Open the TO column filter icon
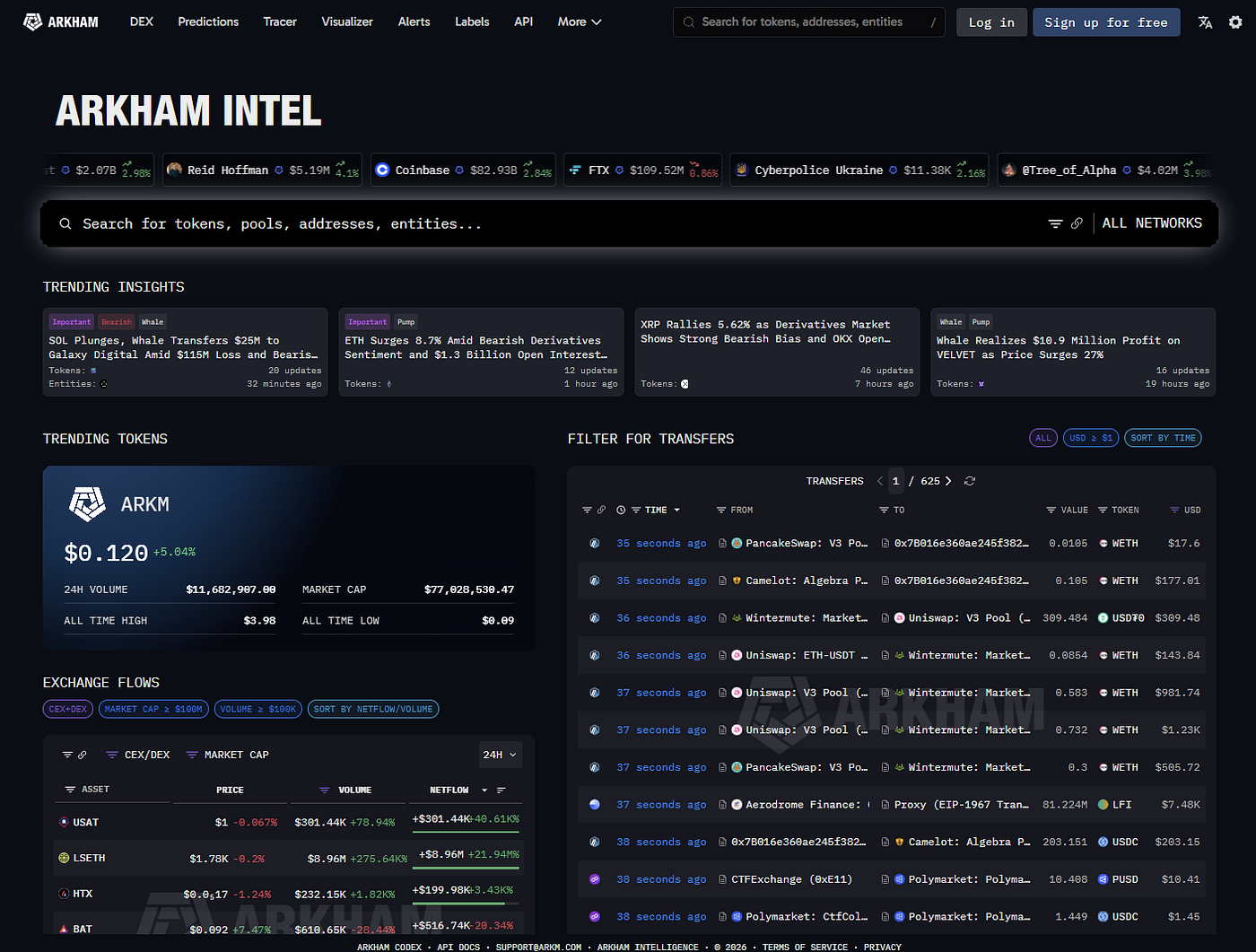This screenshot has height=952, width=1256. click(x=884, y=510)
